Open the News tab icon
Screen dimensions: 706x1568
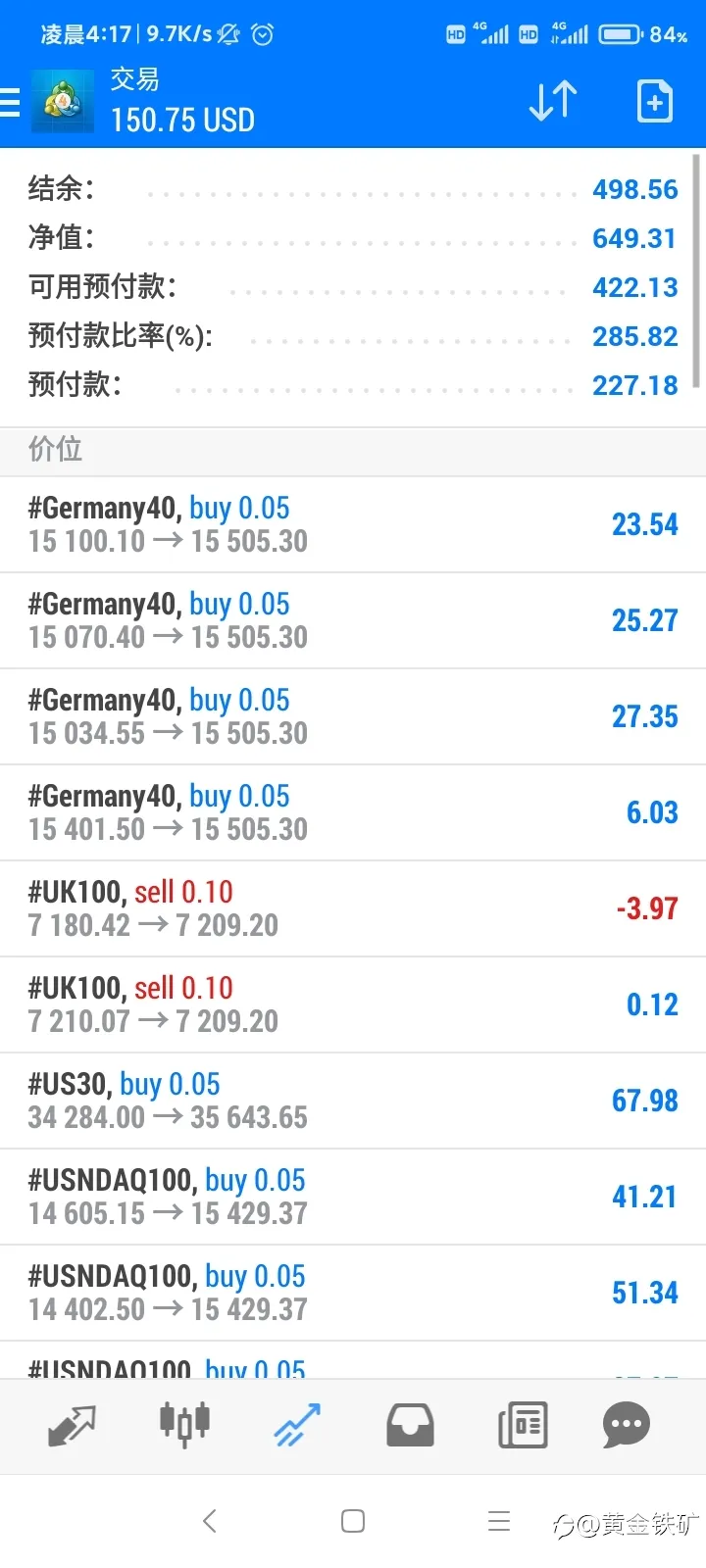click(523, 1426)
